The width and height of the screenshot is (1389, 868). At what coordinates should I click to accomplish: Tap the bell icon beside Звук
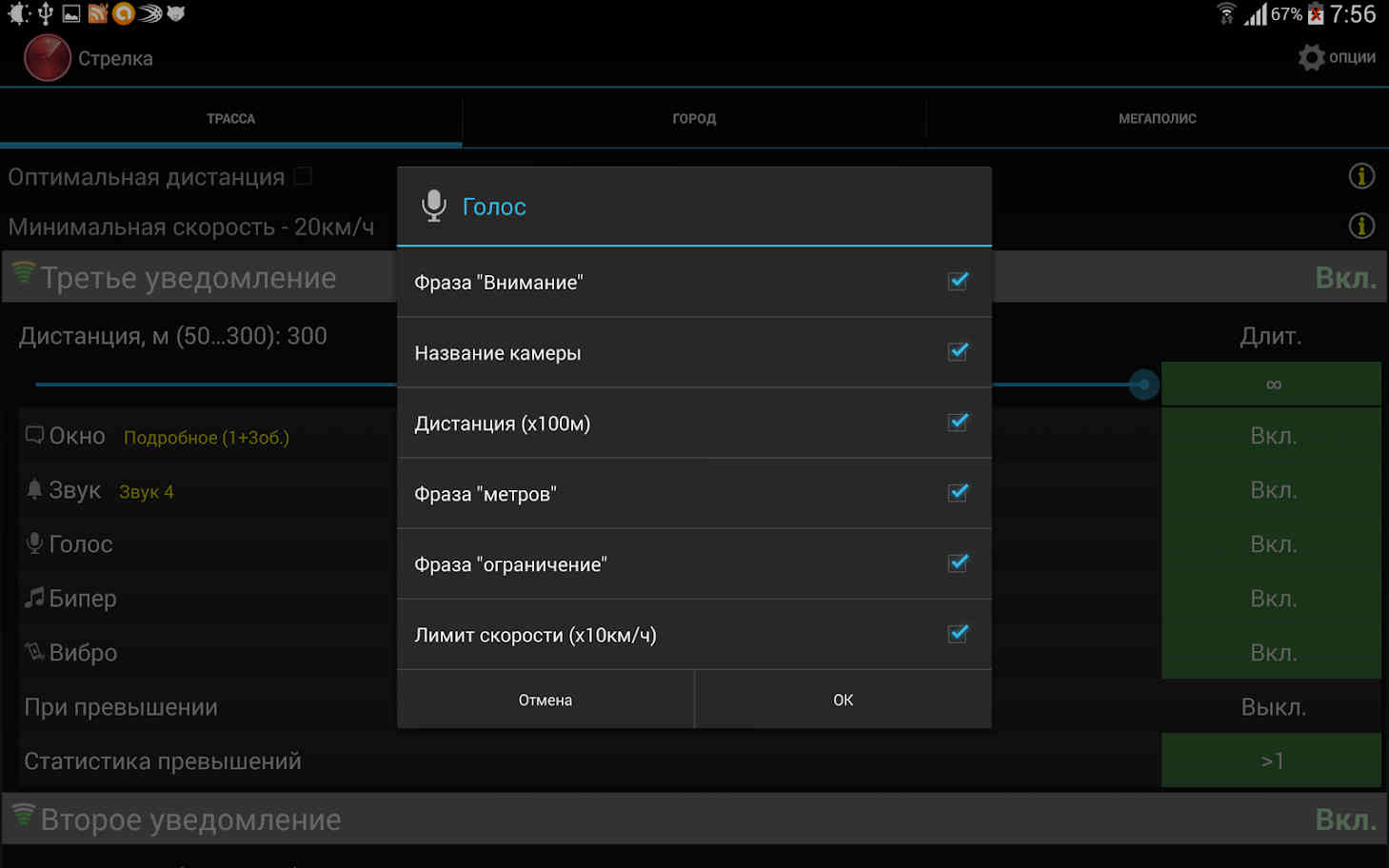(34, 489)
